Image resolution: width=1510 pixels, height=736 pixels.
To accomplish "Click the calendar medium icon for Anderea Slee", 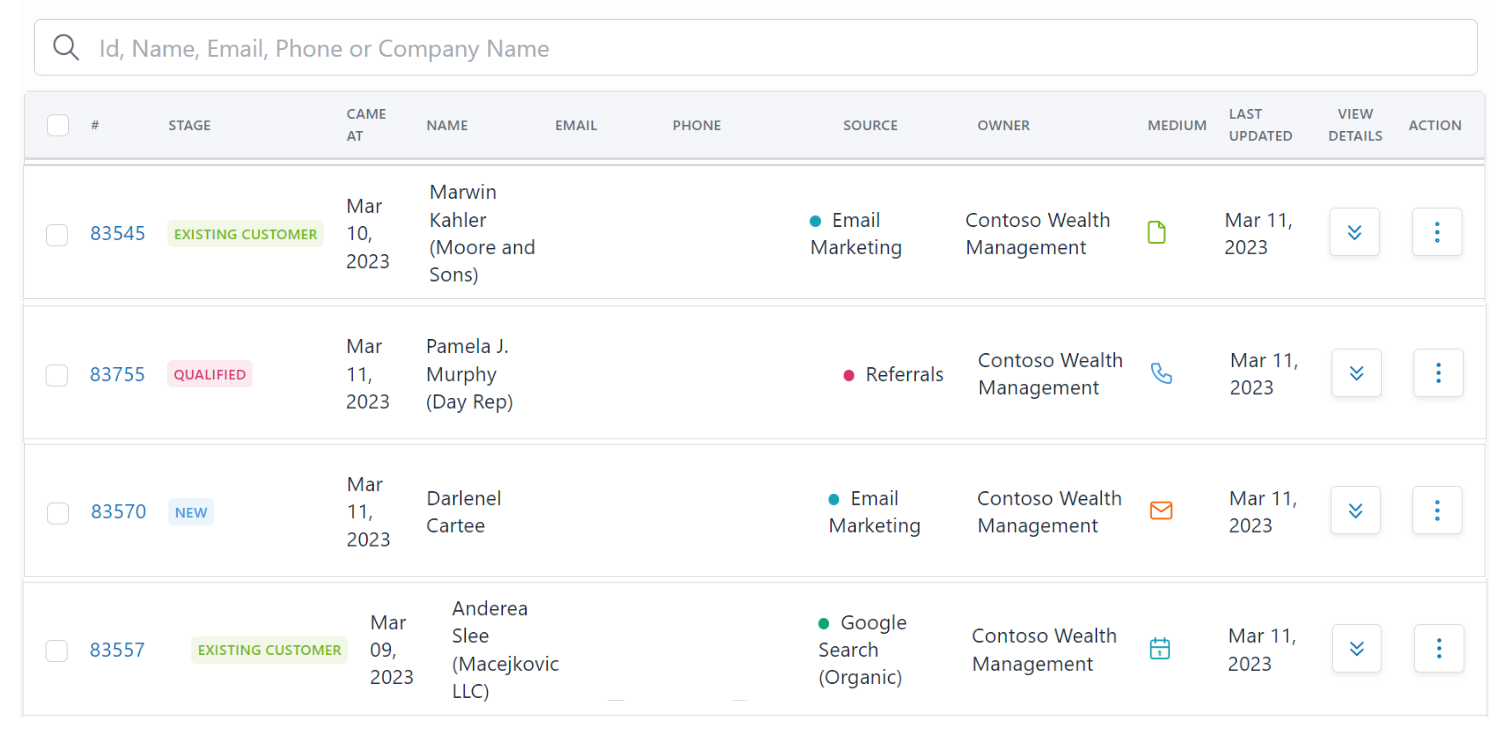I will [x=1159, y=648].
